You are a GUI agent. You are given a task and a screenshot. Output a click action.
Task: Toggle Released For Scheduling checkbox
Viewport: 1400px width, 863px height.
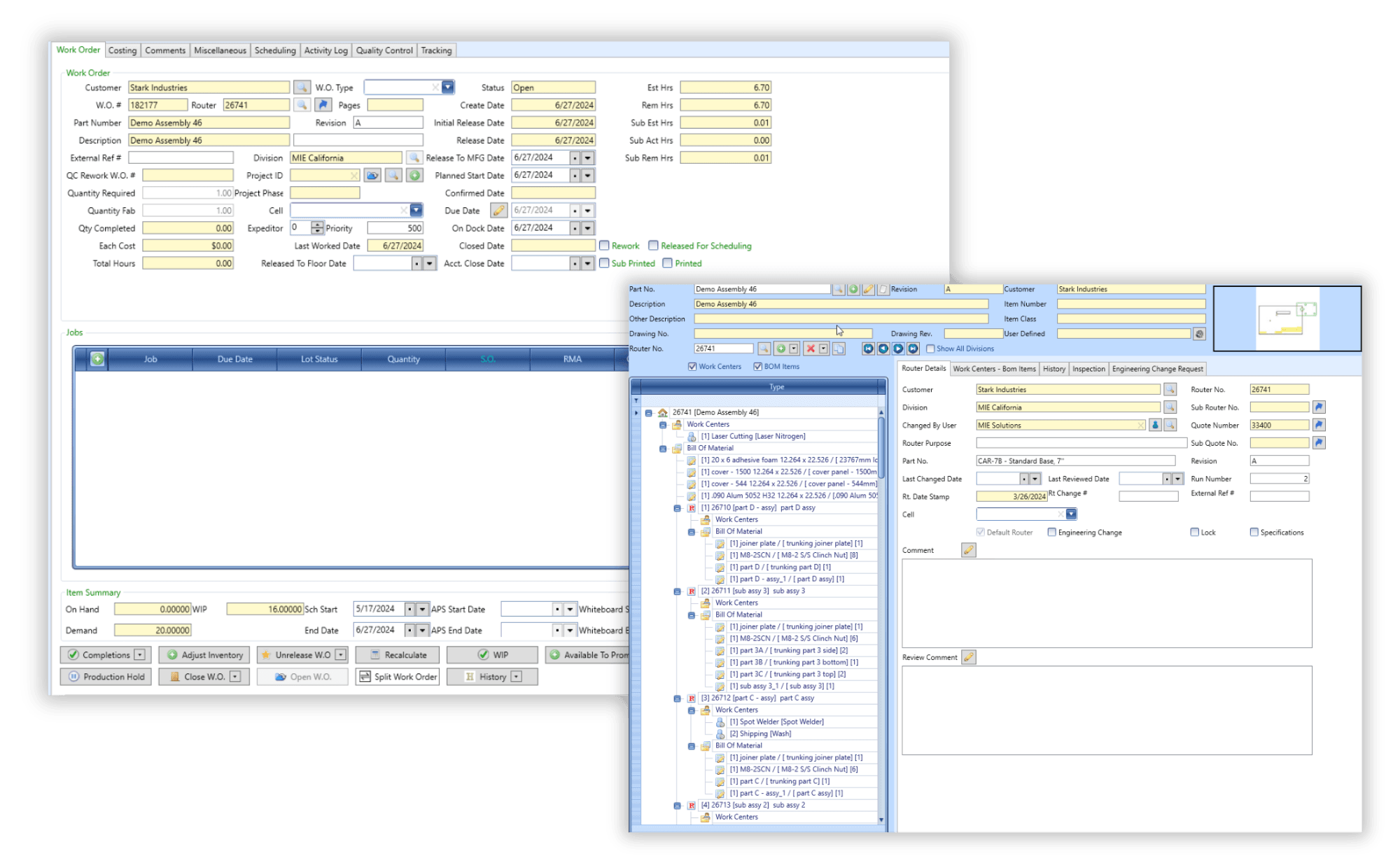tap(653, 246)
